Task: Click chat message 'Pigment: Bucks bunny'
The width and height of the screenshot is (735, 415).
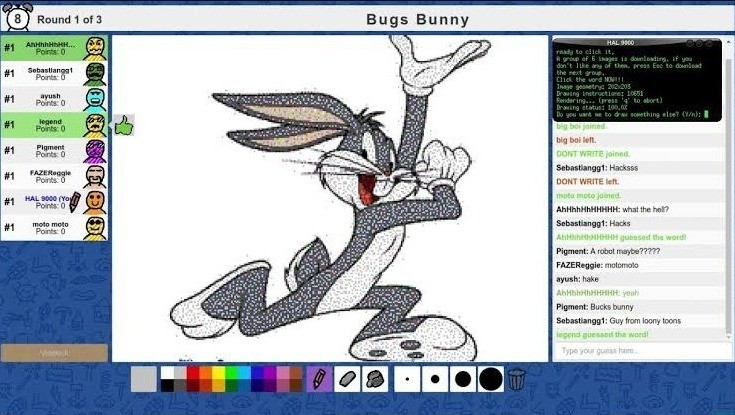Action: click(x=594, y=307)
